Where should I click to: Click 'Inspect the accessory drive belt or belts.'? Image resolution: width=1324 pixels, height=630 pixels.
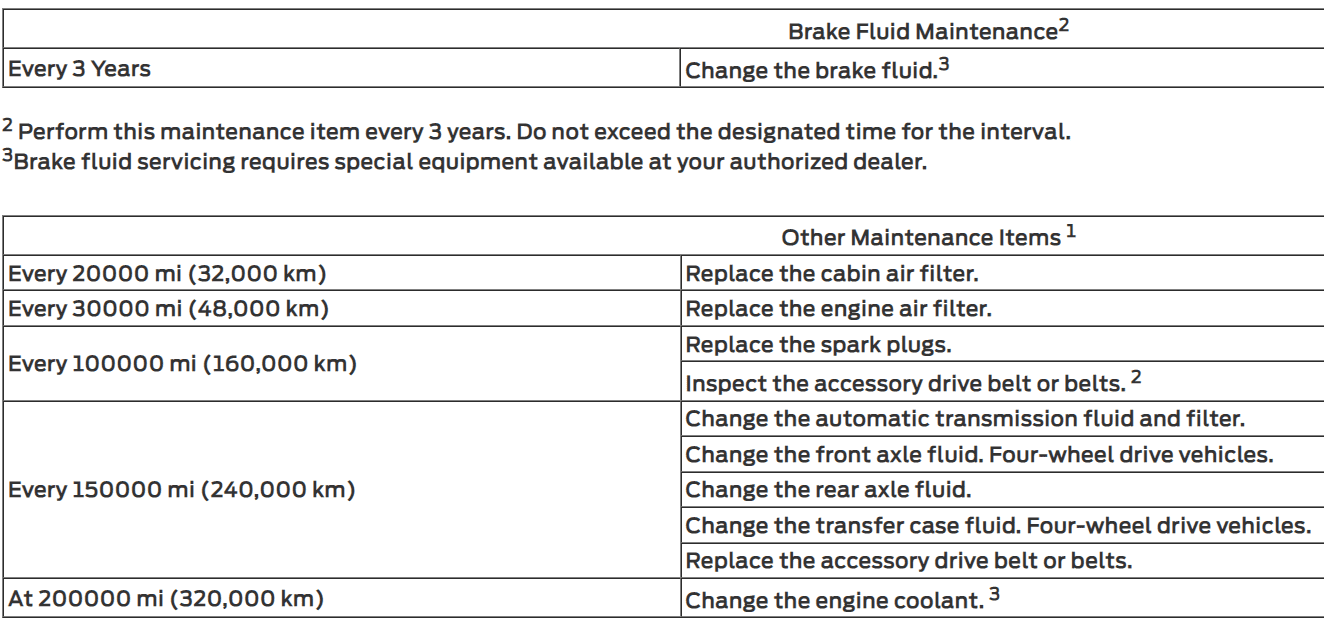[x=915, y=381]
